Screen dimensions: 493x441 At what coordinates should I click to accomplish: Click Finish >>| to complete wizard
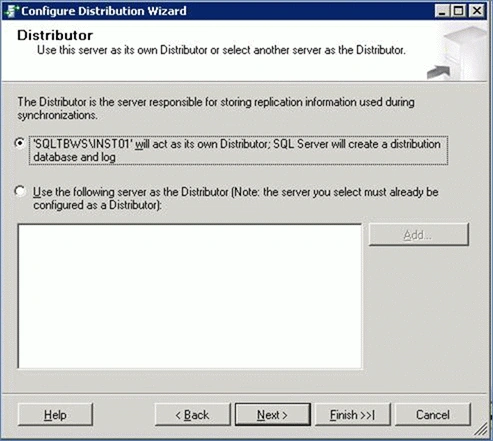pyautogui.click(x=353, y=415)
